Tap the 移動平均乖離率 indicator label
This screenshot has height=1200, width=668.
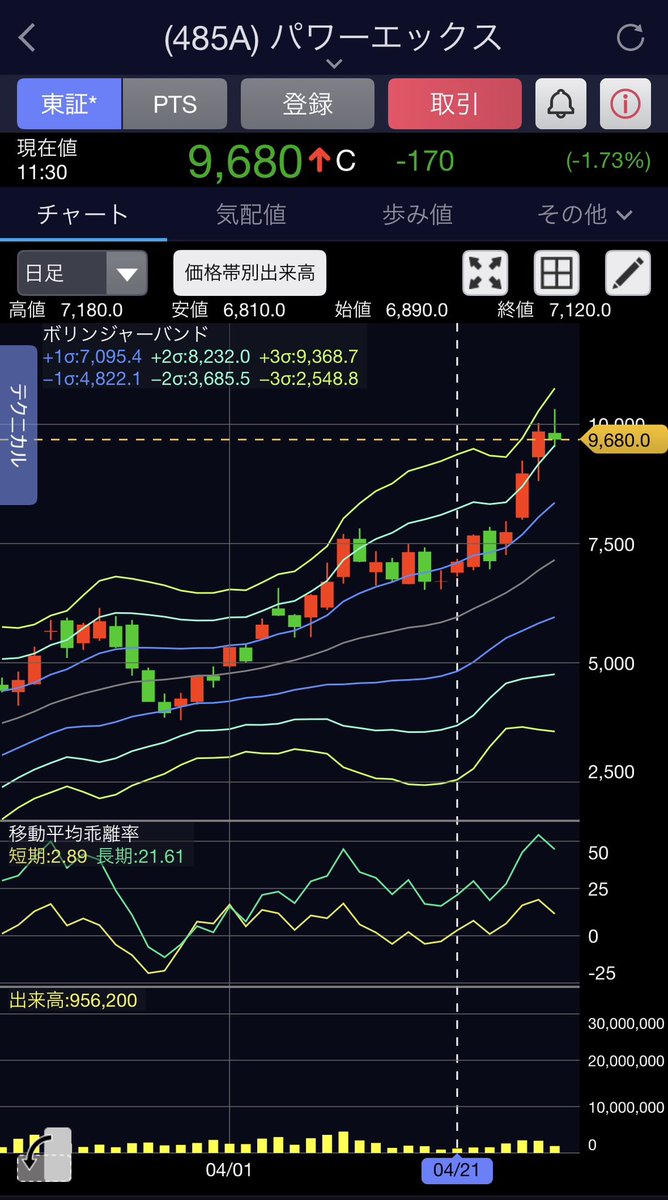point(74,833)
